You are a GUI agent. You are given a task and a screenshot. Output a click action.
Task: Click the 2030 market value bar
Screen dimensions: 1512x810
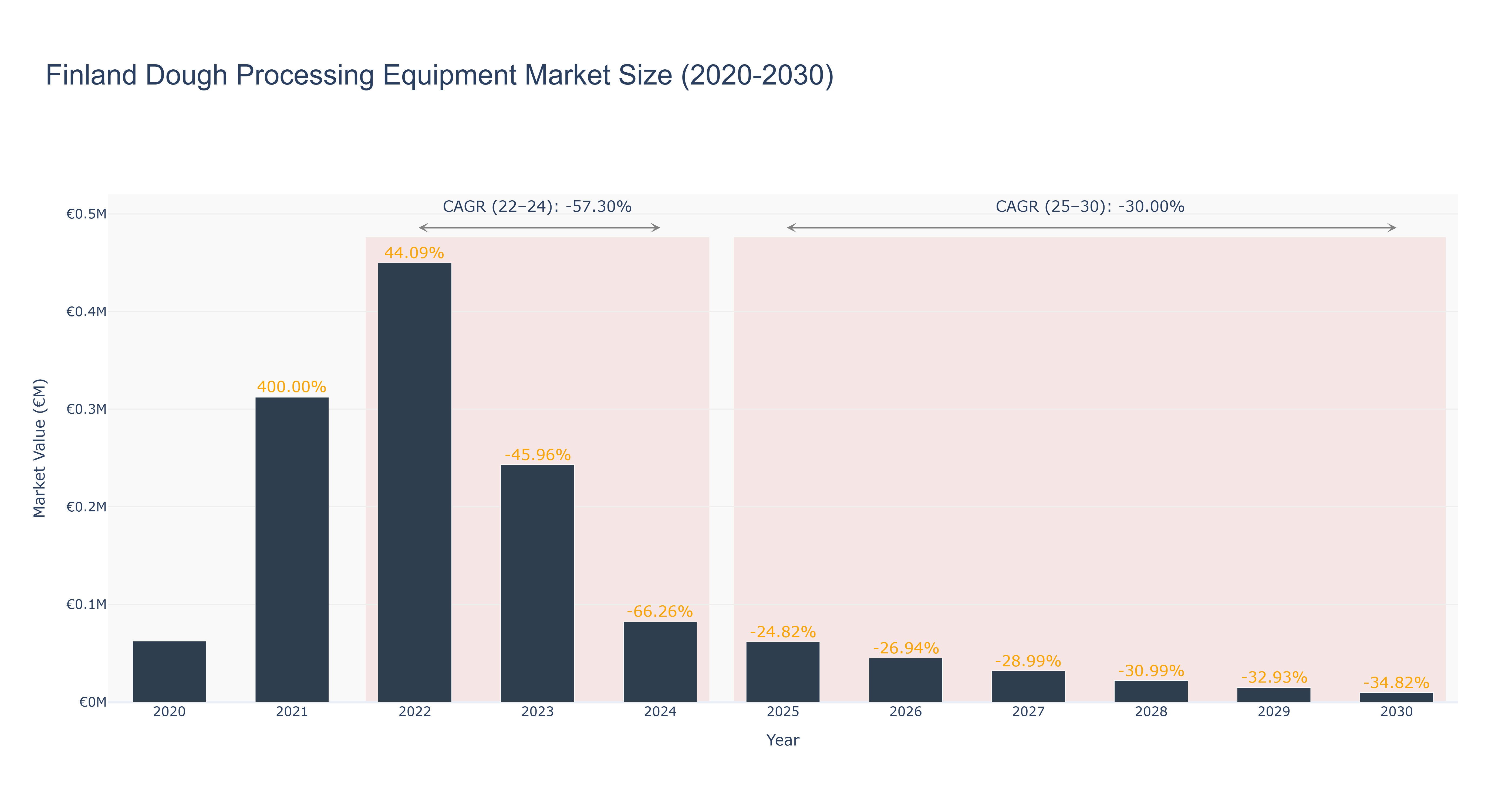click(1396, 697)
